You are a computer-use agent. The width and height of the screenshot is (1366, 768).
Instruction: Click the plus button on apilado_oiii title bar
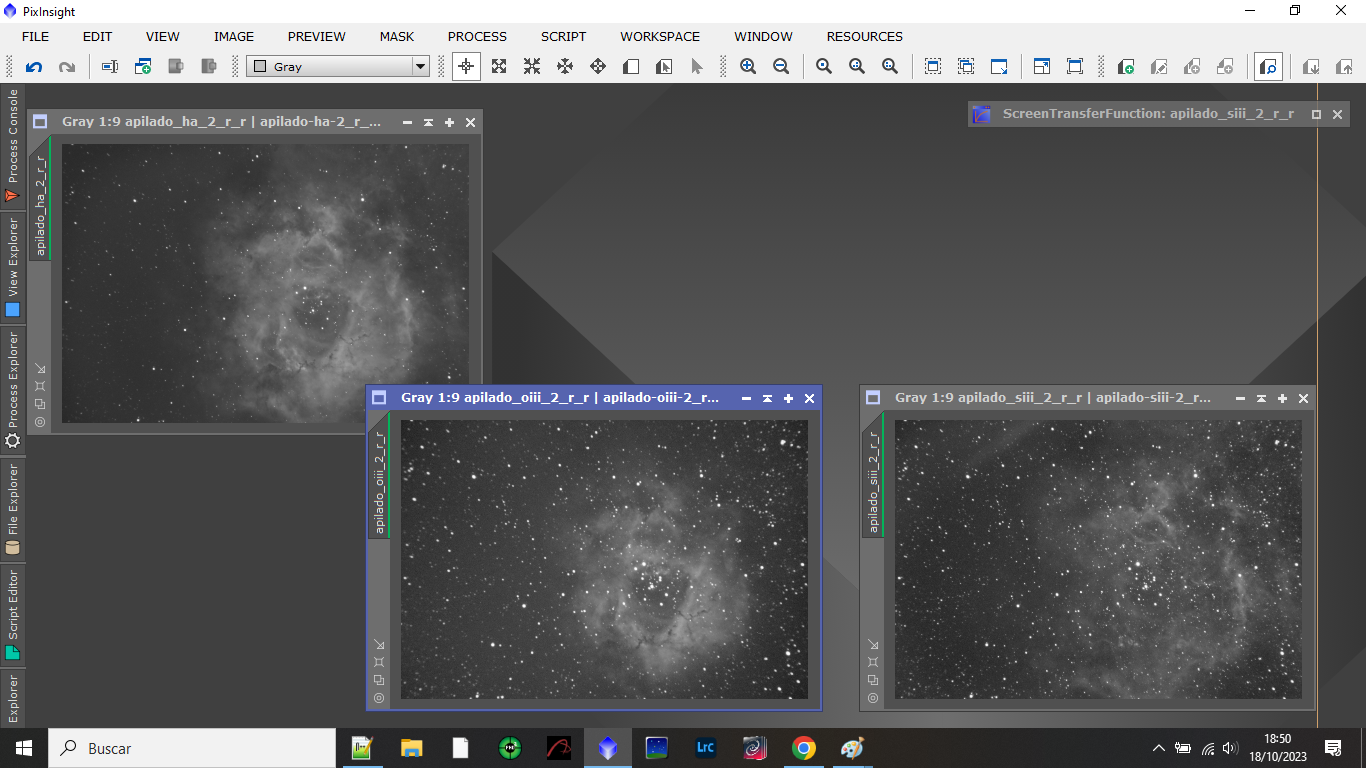click(x=788, y=398)
